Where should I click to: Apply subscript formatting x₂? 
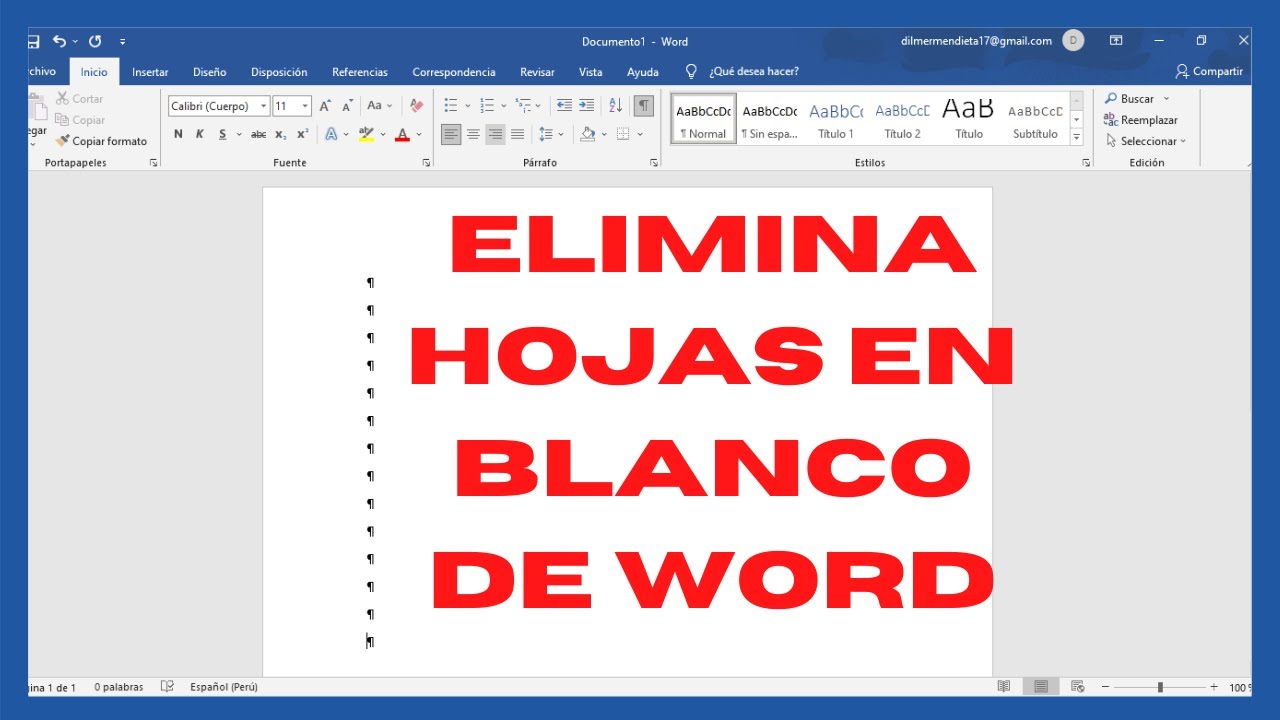click(x=281, y=134)
